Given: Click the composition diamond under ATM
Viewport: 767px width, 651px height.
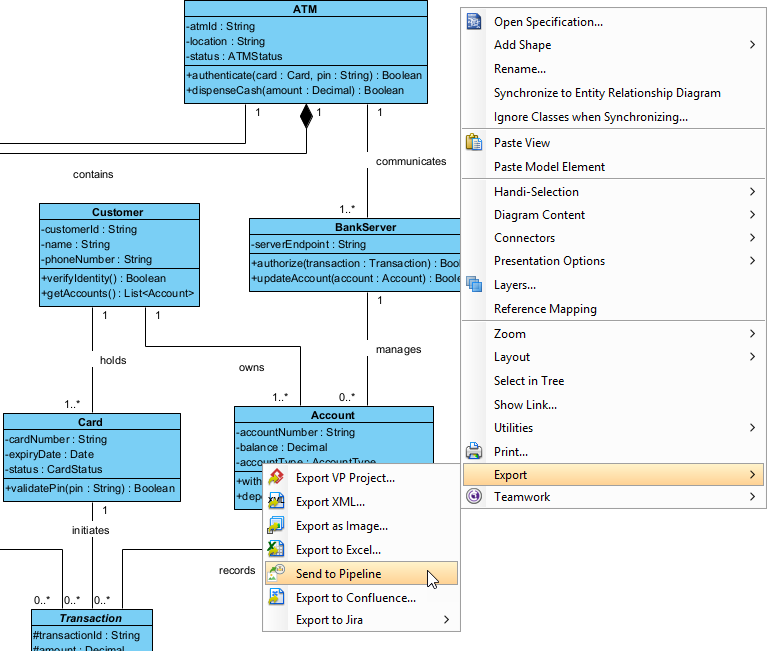Looking at the screenshot, I should click(306, 116).
